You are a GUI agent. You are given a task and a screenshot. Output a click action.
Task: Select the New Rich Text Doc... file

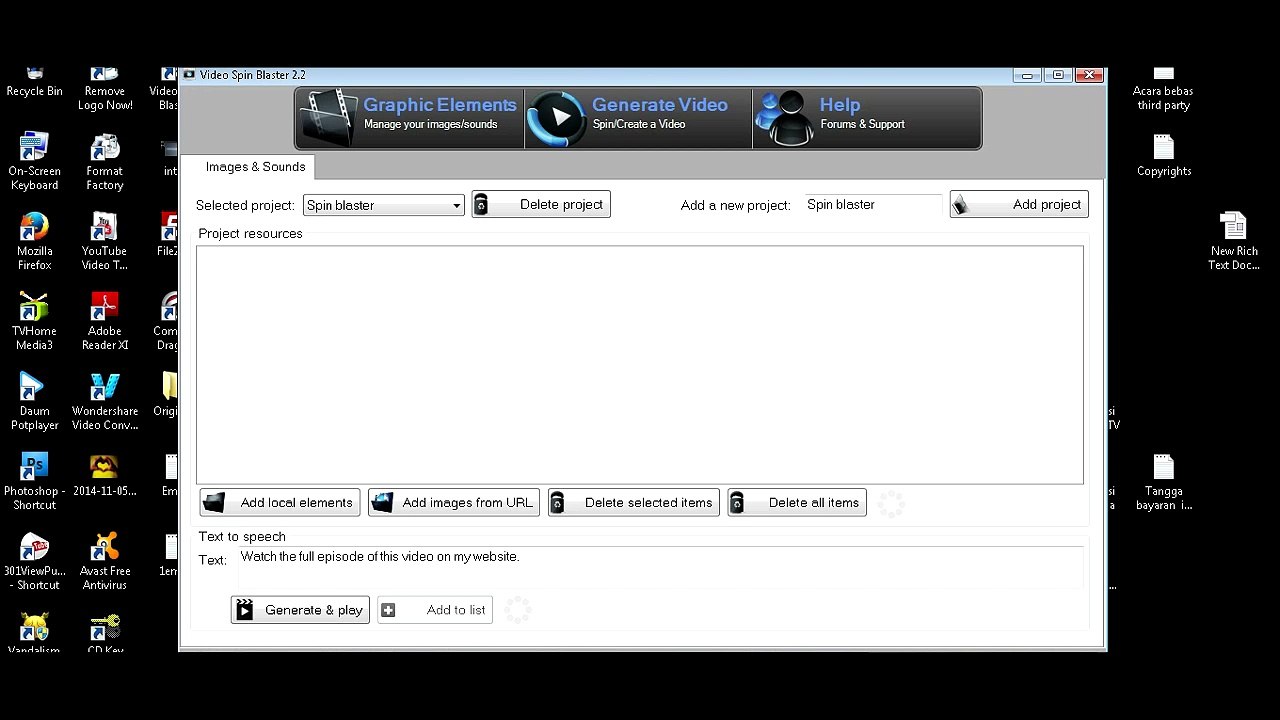pos(1234,241)
